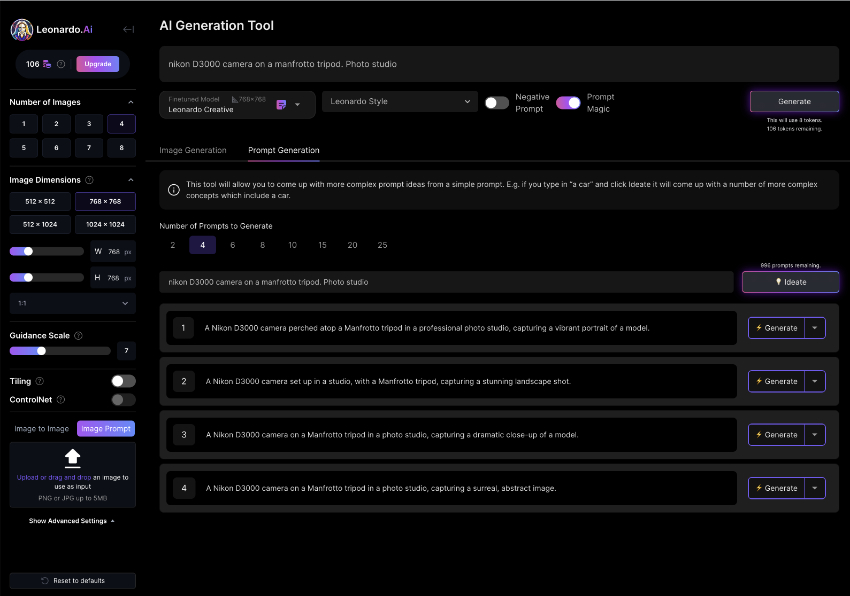Viewport: 850px width, 596px height.
Task: Set number of prompts to 2
Action: click(x=173, y=245)
